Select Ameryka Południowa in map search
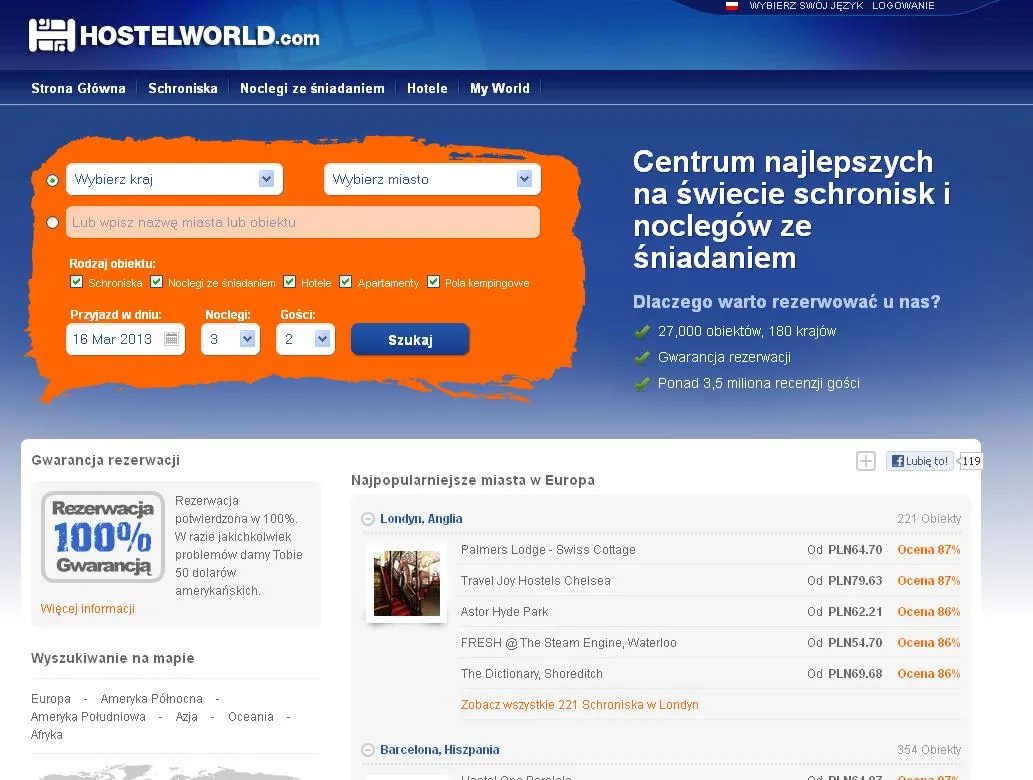1033x780 pixels. click(88, 717)
